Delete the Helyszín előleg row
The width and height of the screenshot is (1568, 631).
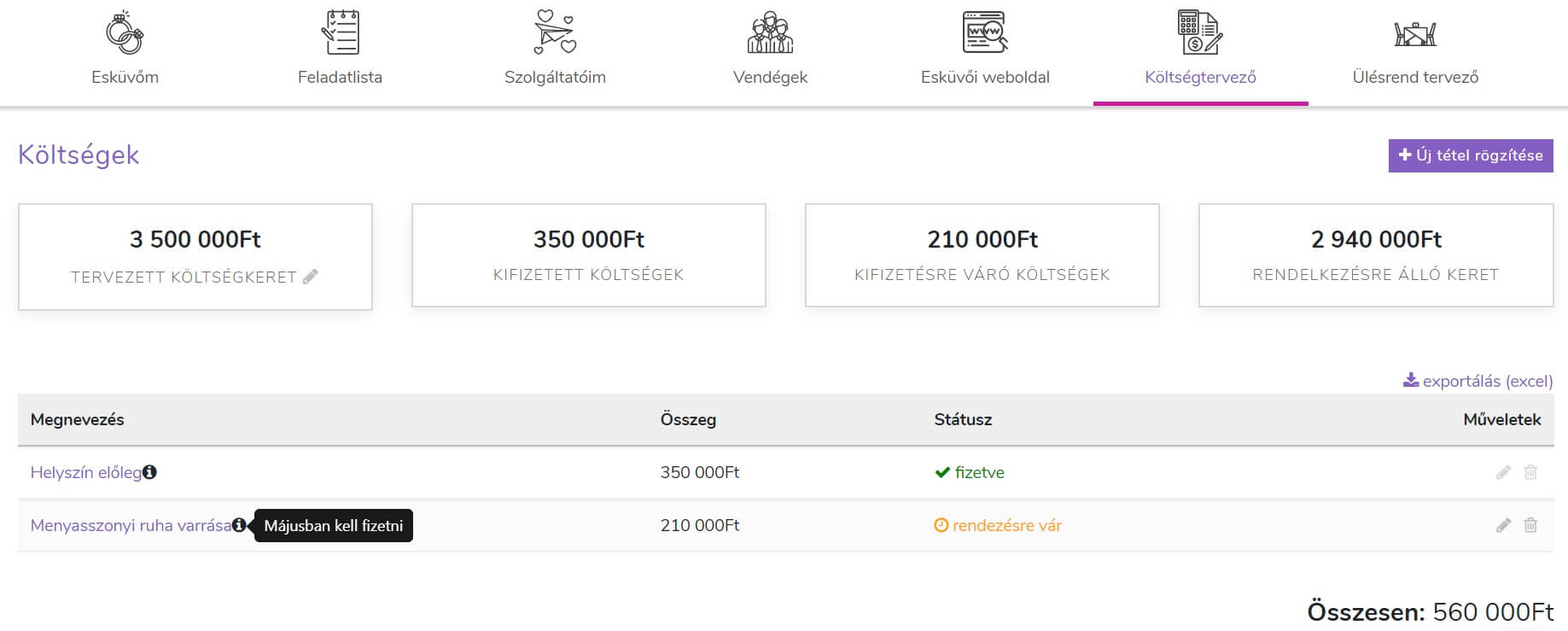click(1531, 472)
